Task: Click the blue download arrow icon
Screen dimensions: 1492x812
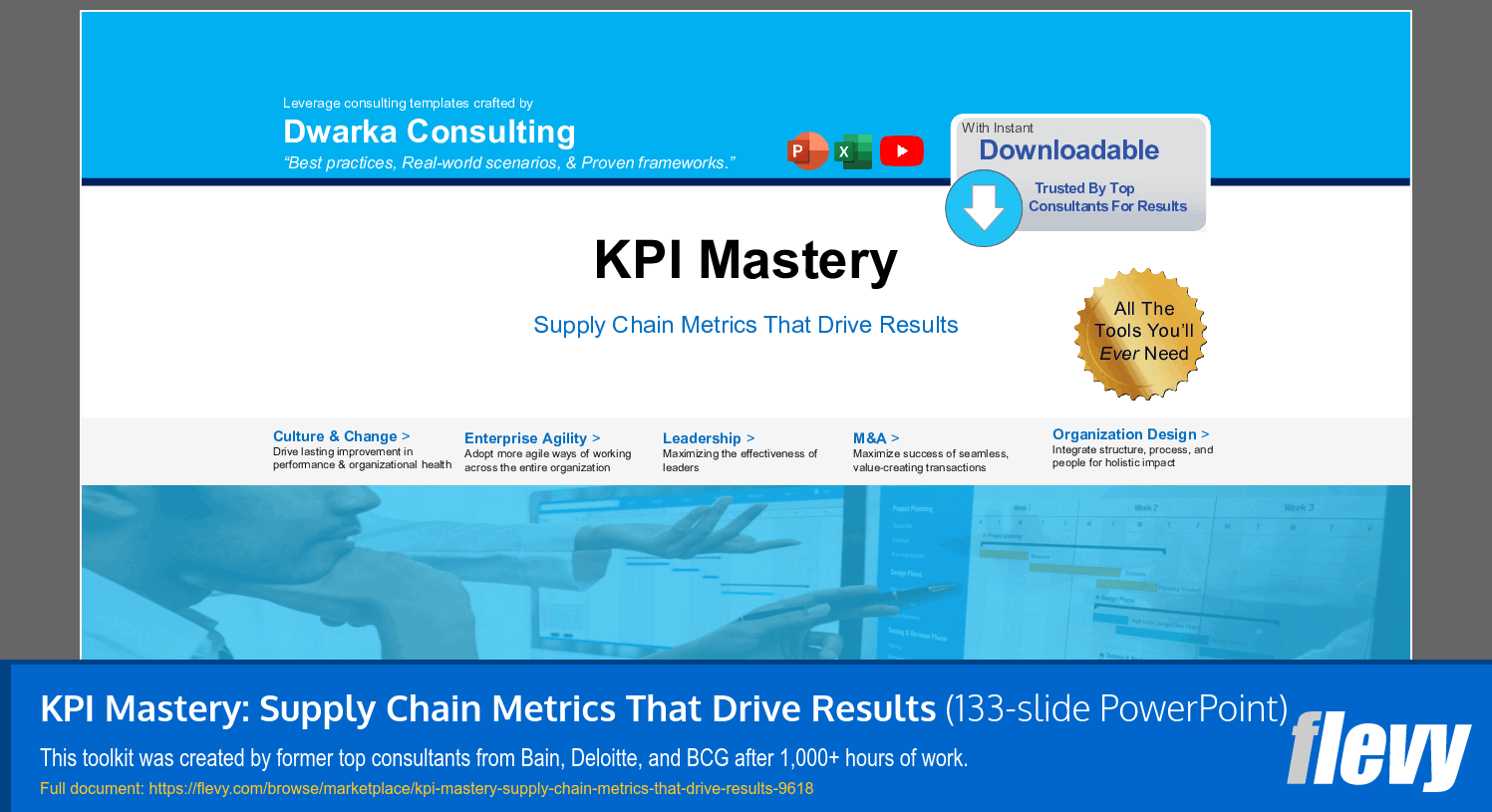Action: 984,208
